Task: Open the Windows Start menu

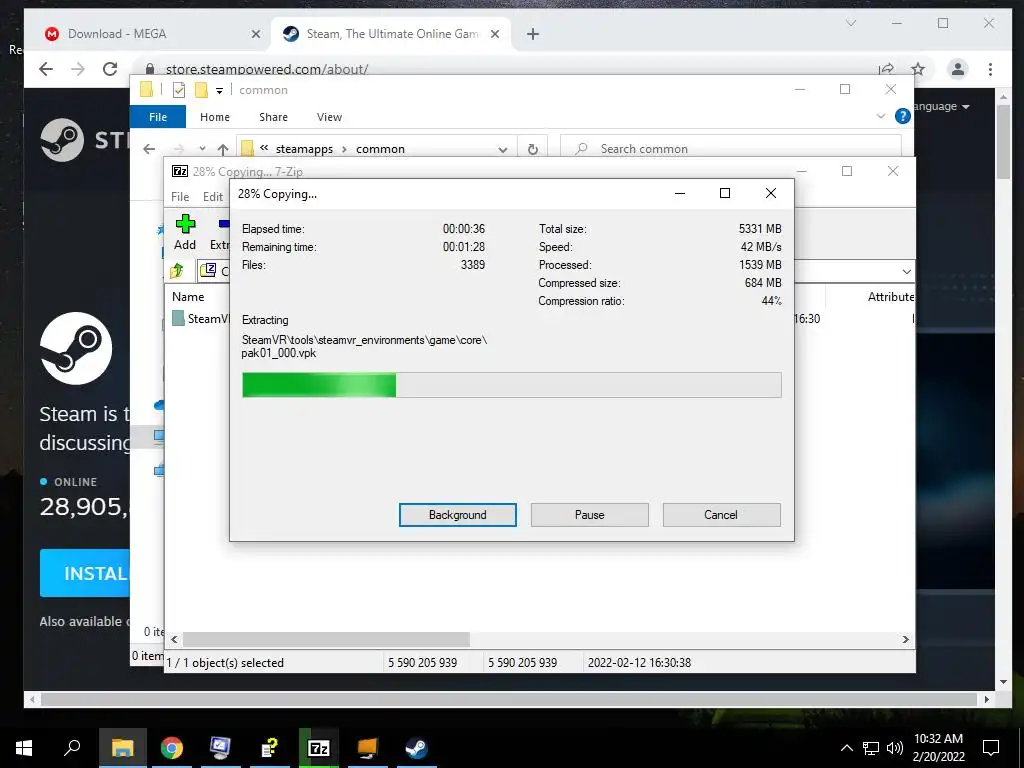Action: pyautogui.click(x=24, y=748)
